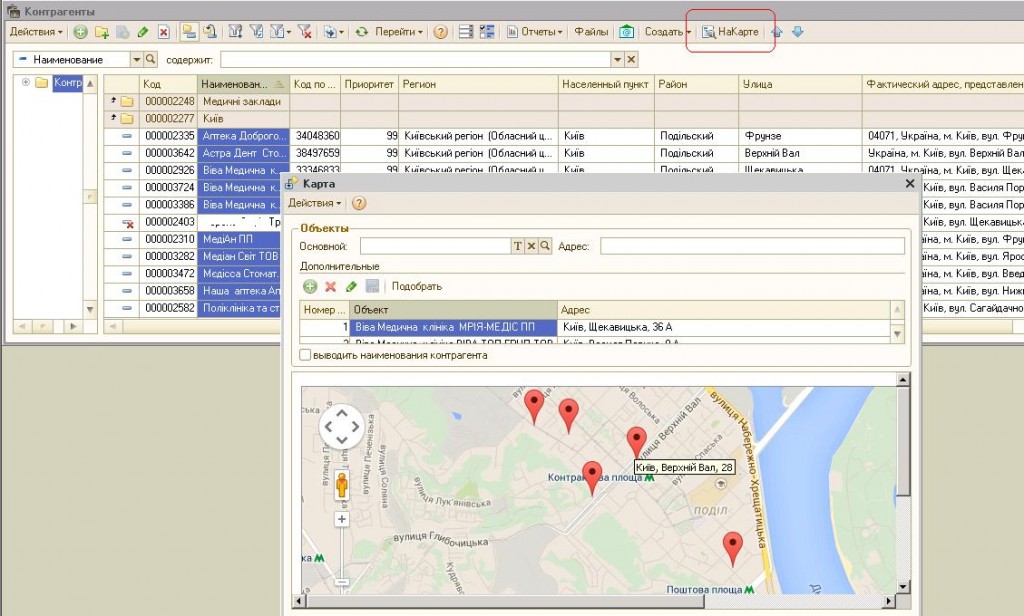Click the Add new group folder icon

[x=101, y=31]
